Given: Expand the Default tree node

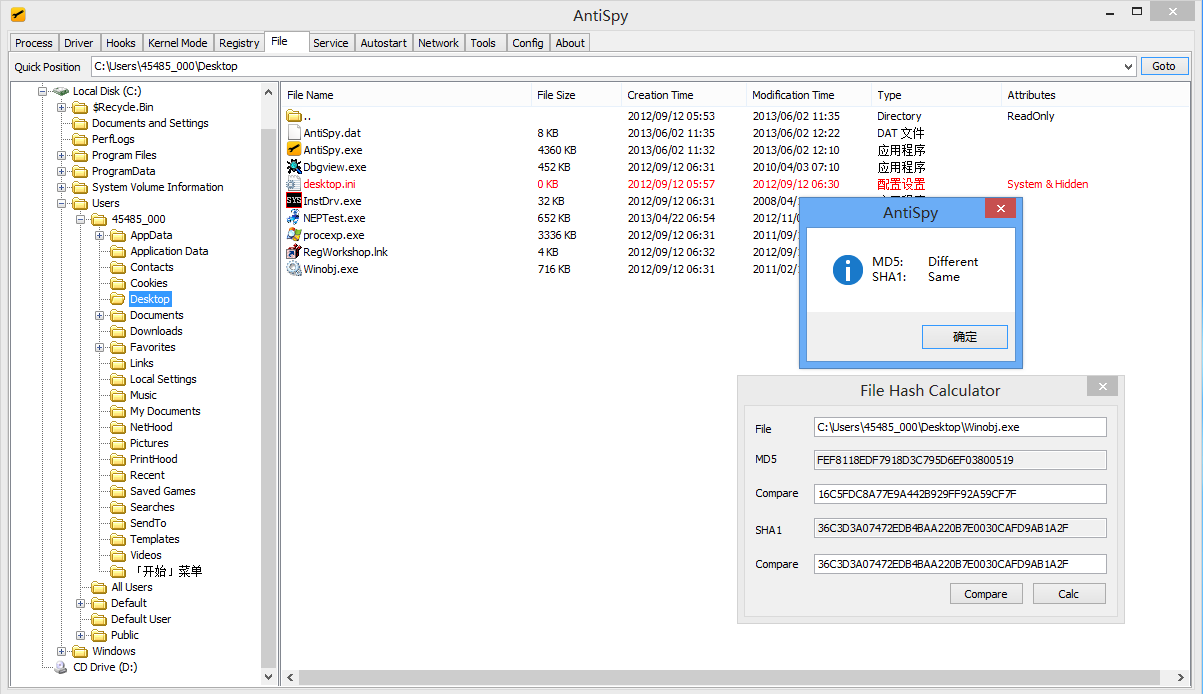Looking at the screenshot, I should click(81, 603).
